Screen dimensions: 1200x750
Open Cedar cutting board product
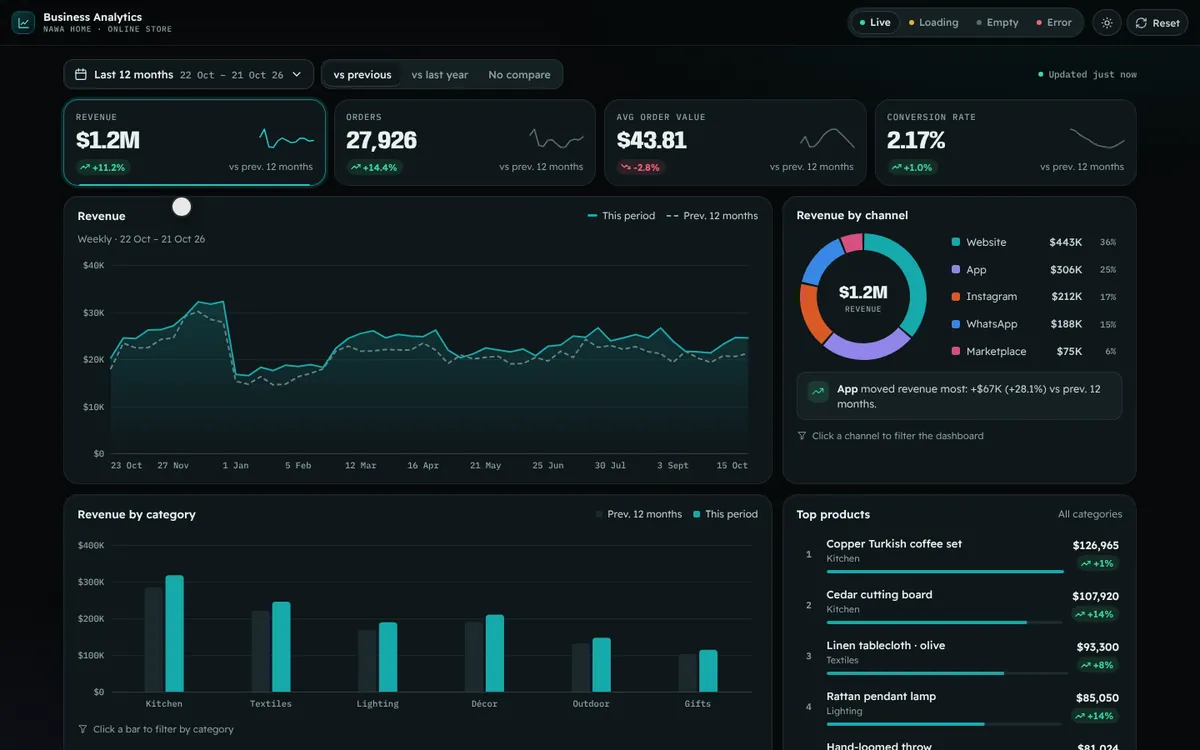coord(960,604)
